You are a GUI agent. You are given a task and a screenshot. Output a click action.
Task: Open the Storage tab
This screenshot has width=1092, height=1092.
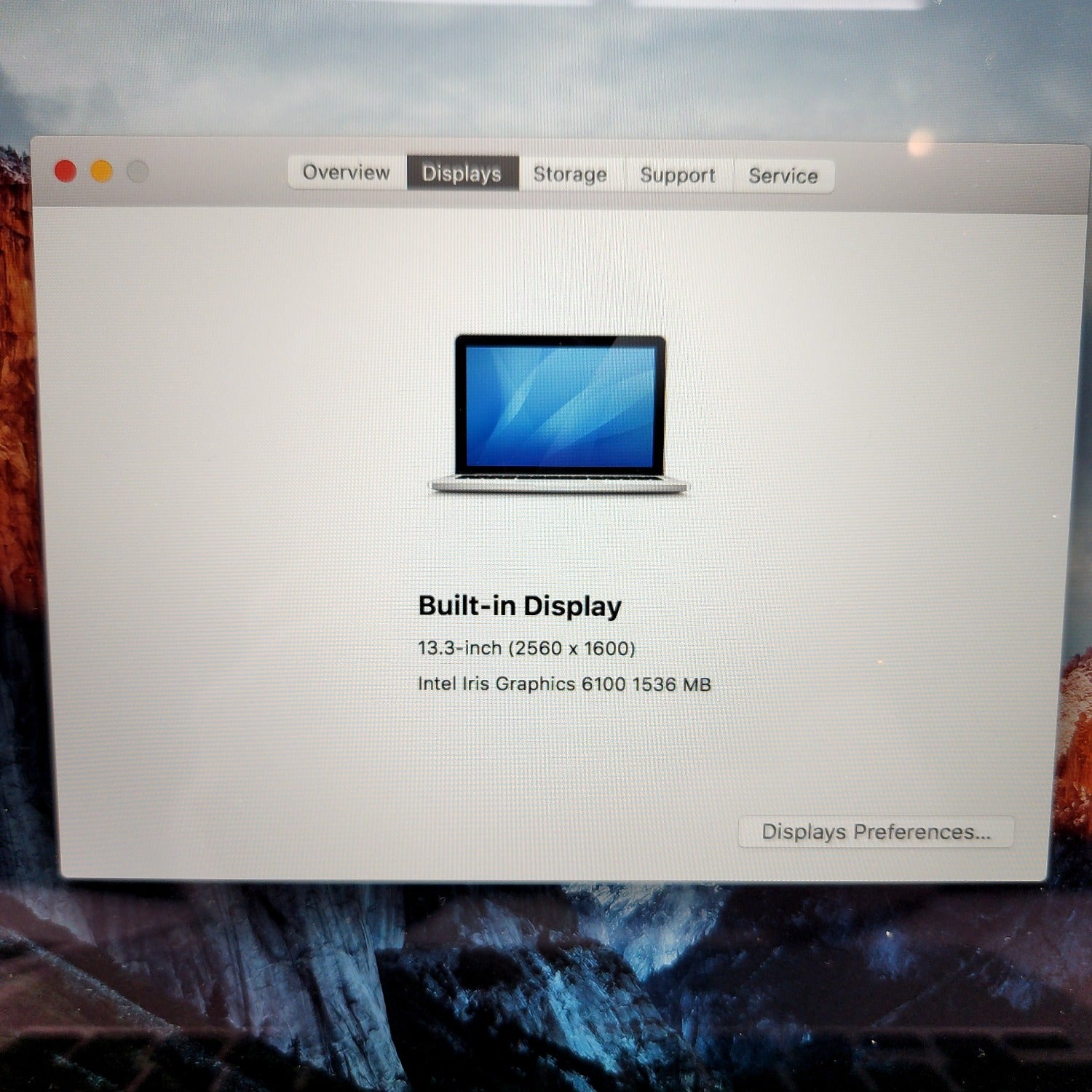tap(570, 175)
